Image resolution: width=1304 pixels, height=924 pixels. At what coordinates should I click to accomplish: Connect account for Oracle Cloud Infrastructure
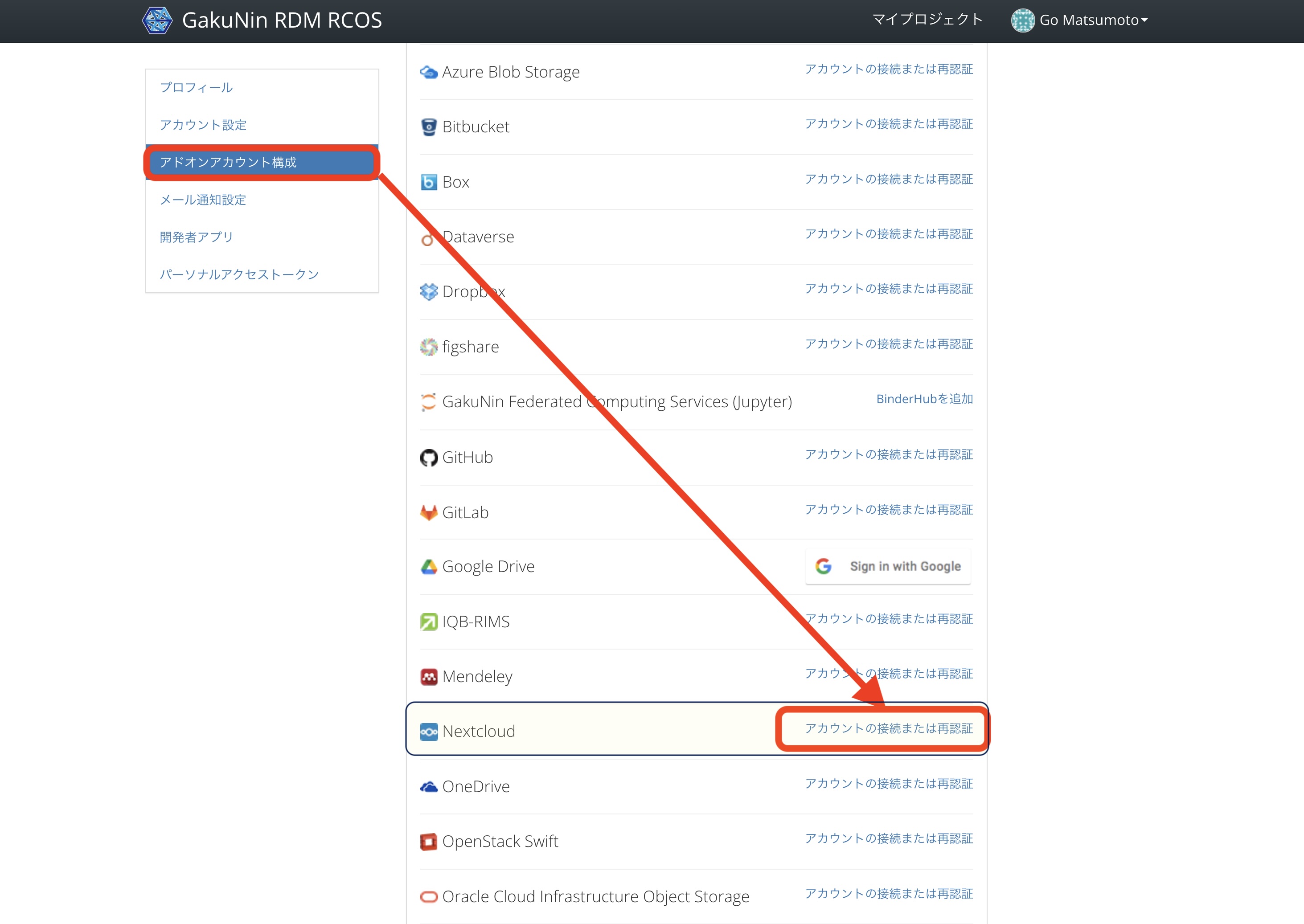pos(889,894)
